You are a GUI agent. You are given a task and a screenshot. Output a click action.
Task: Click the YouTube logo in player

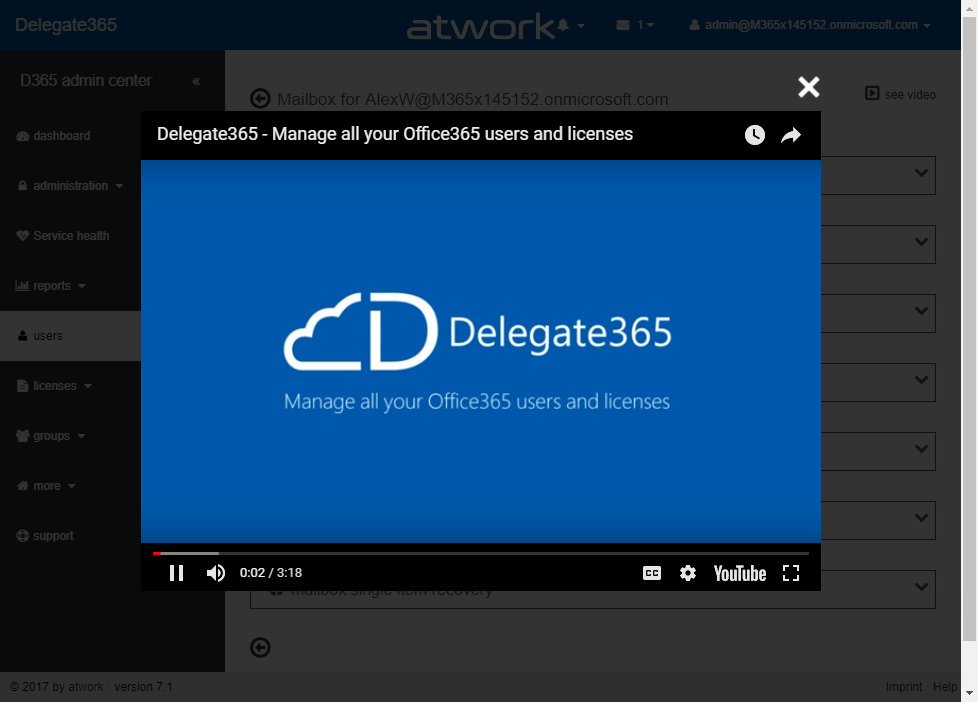pos(740,573)
